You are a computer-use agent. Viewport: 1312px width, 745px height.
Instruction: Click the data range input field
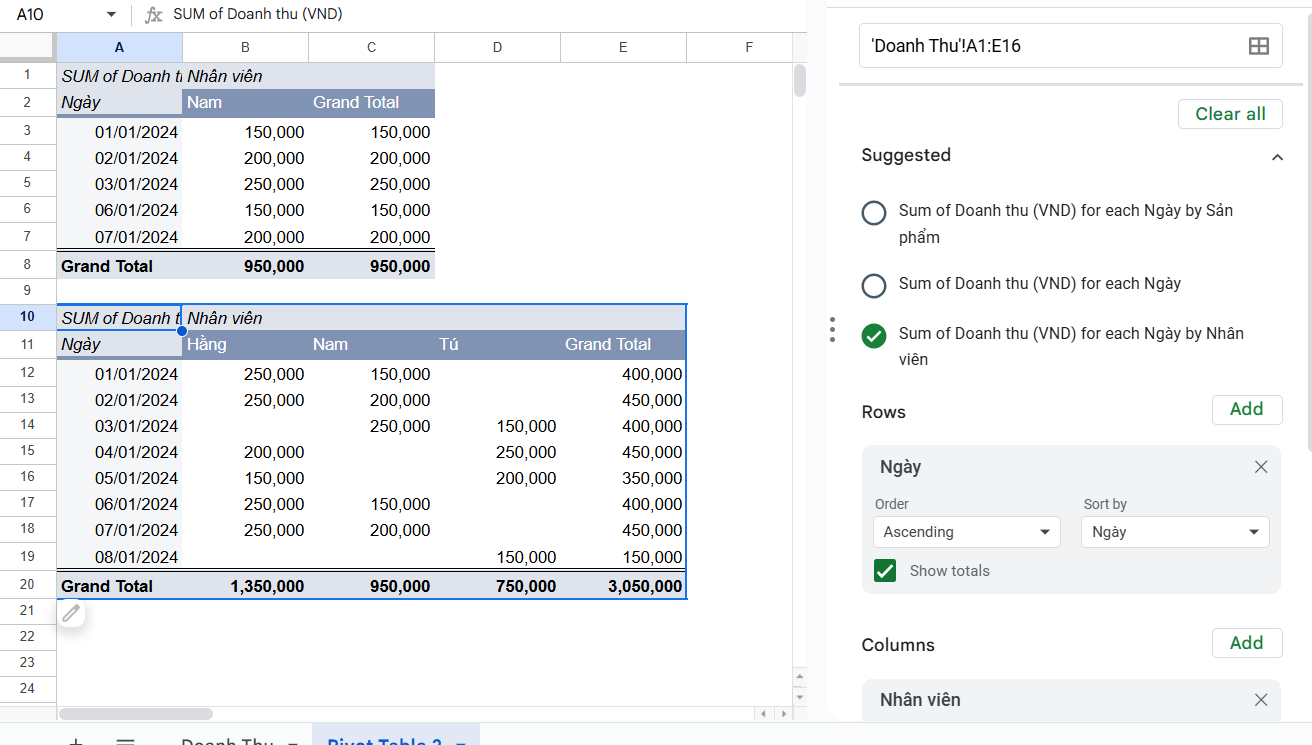(x=1070, y=46)
